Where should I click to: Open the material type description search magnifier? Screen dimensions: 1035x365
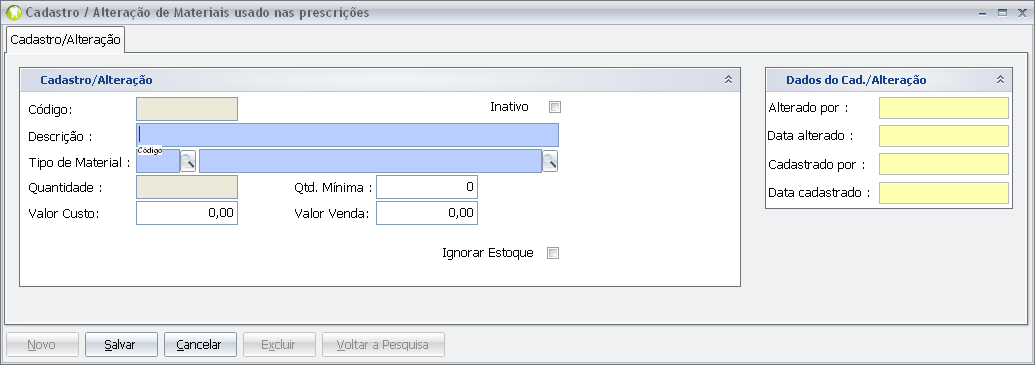(550, 161)
